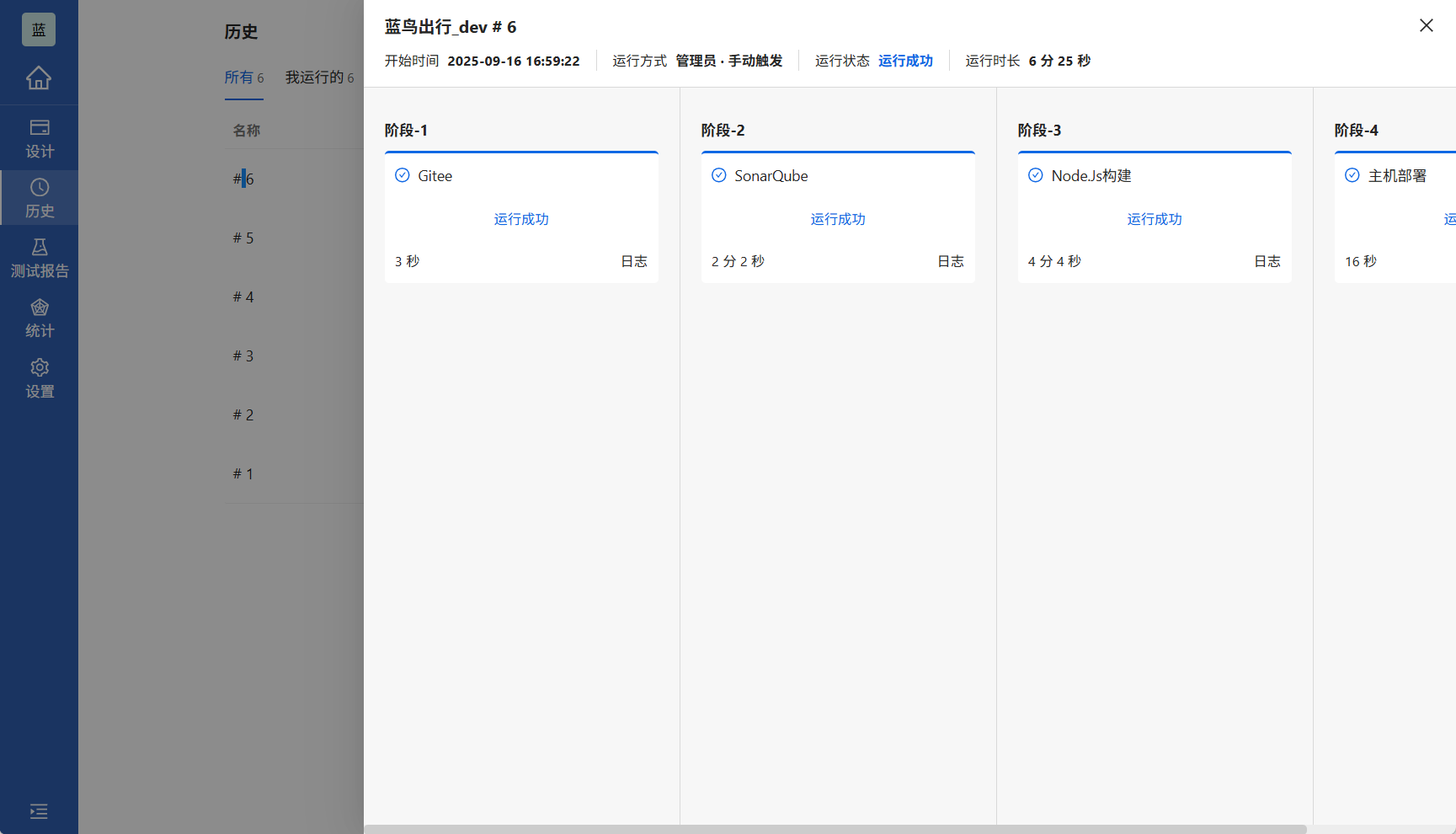Open the home page from the sidebar

click(39, 78)
